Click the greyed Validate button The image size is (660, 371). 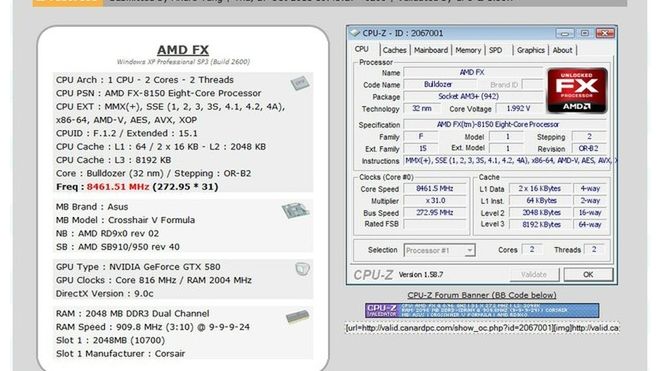[x=534, y=275]
